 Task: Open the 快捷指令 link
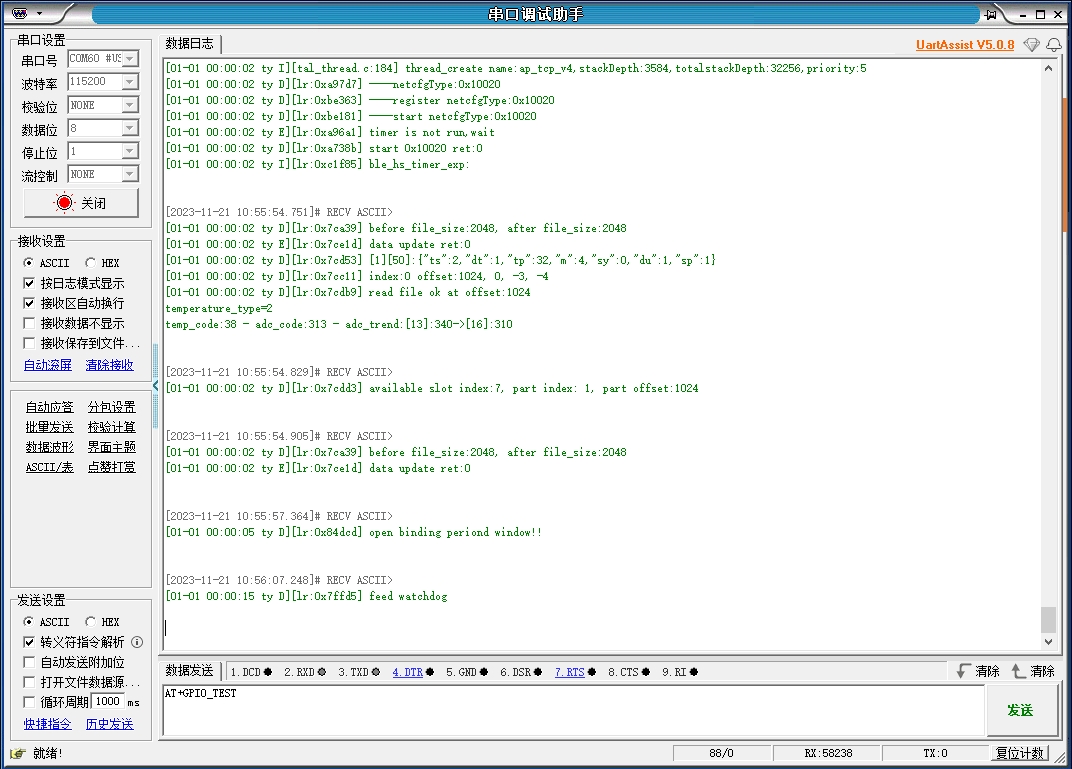tap(47, 724)
